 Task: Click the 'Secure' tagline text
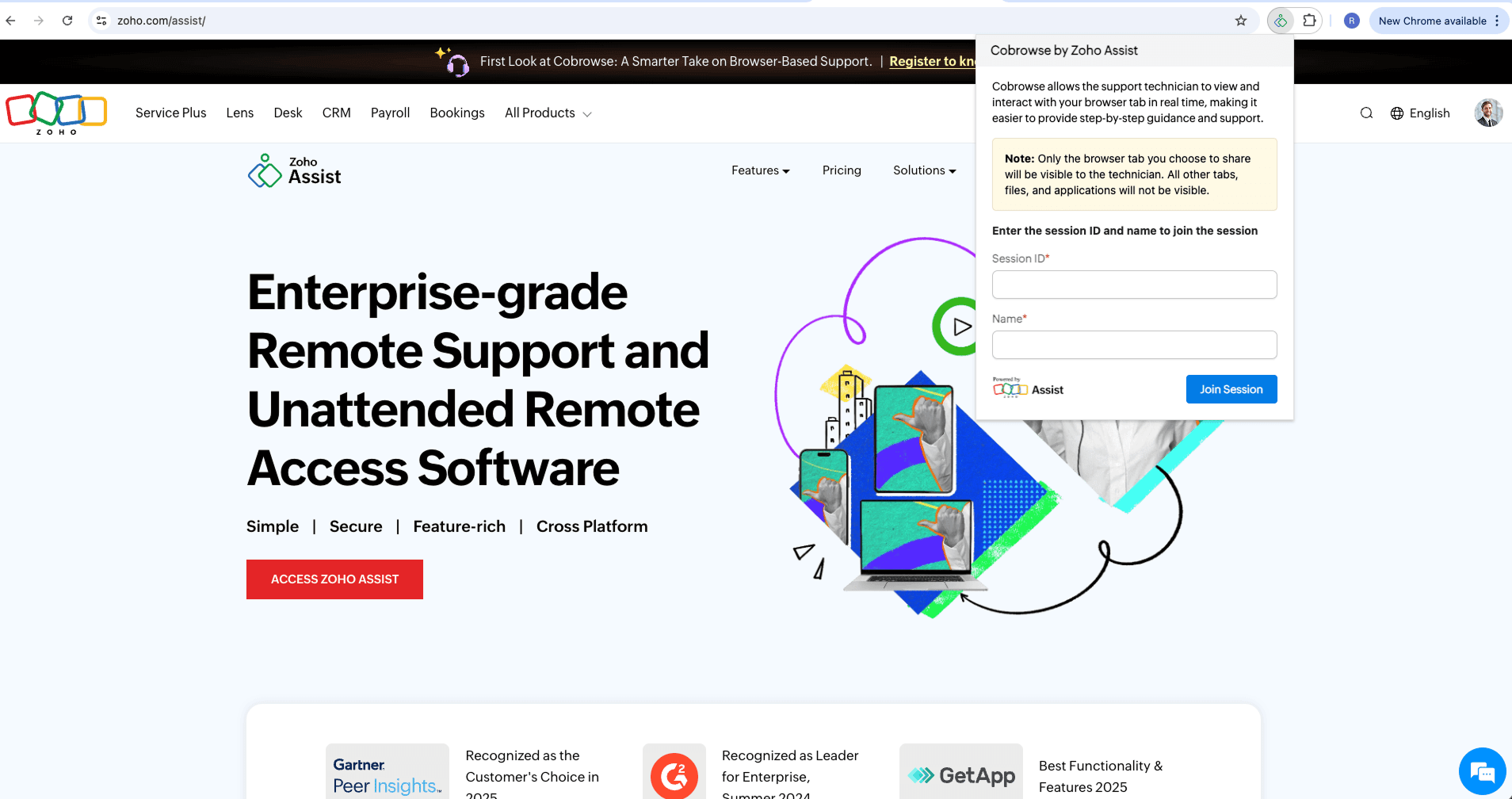356,526
